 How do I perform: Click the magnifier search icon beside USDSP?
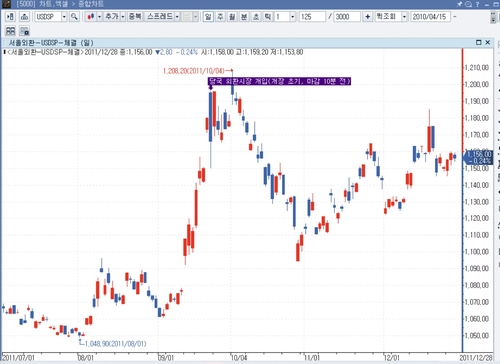(74, 17)
